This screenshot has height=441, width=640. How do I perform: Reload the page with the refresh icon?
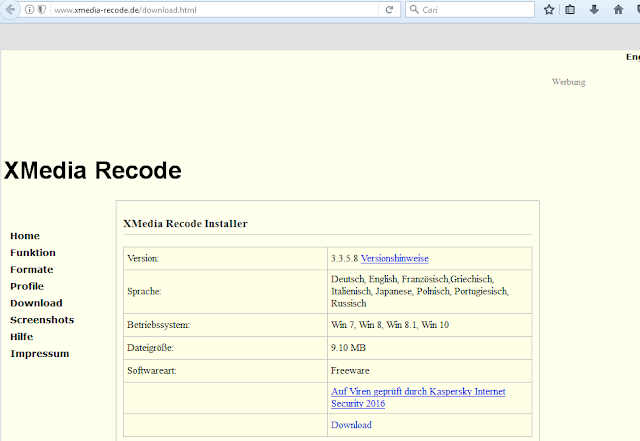389,9
